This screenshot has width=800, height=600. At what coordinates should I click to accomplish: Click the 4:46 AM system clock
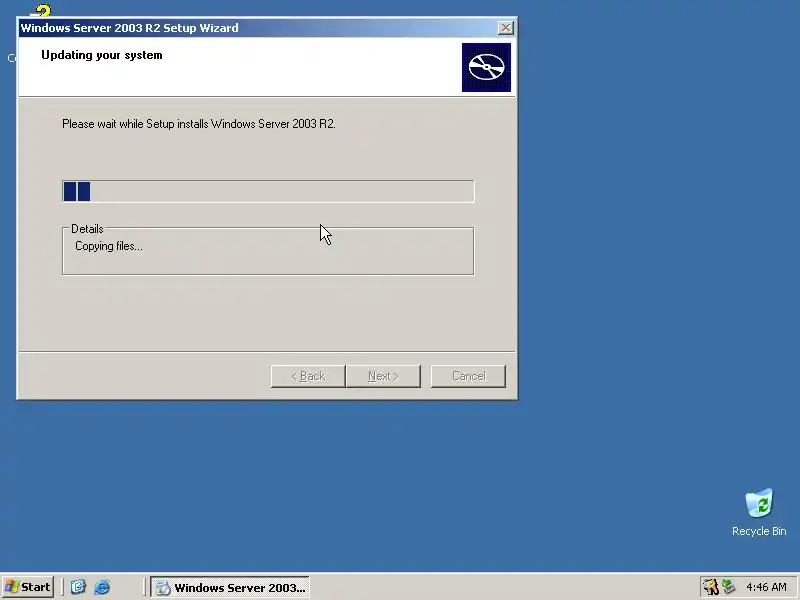(x=766, y=587)
